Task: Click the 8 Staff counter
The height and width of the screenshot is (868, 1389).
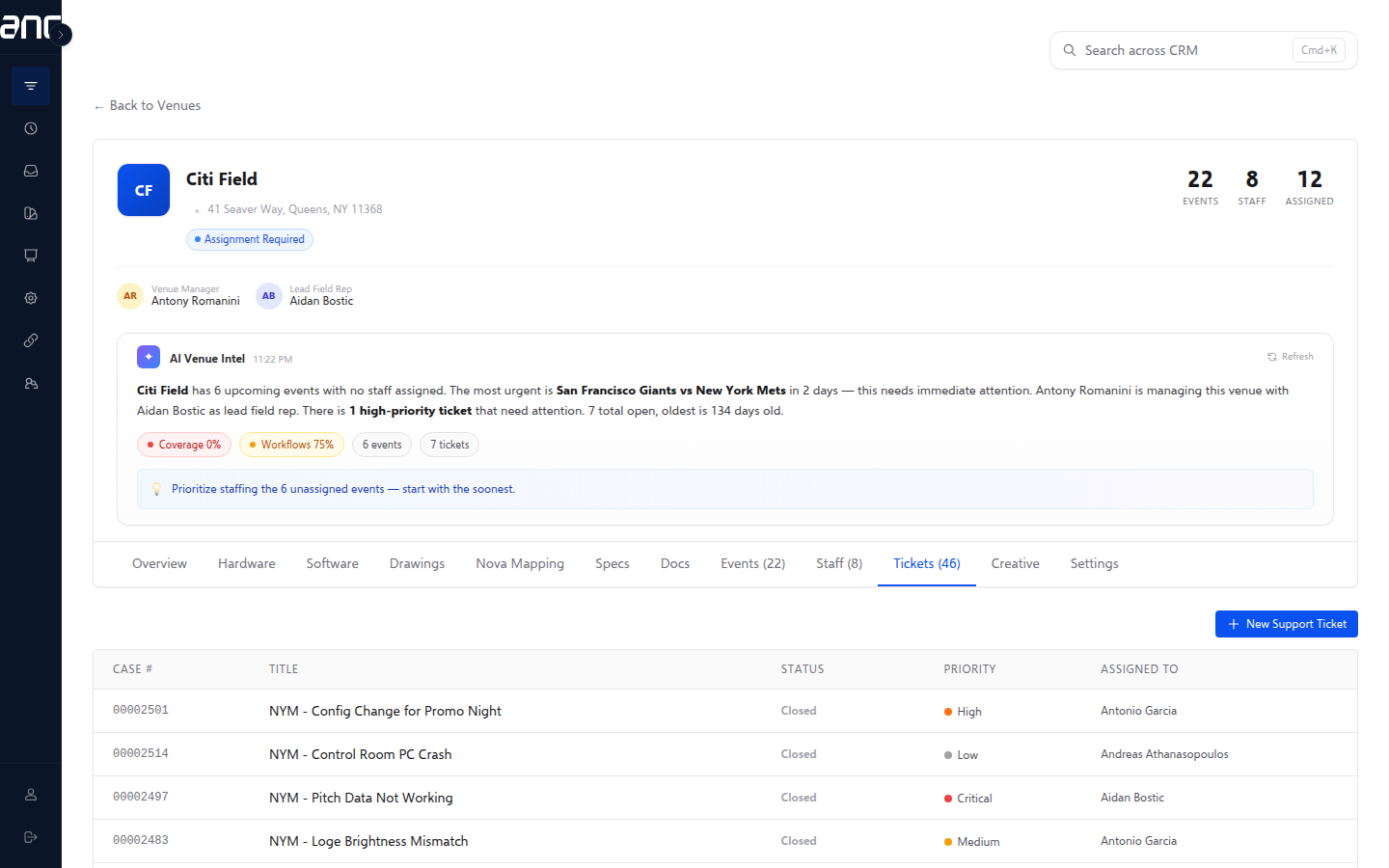Action: coord(1252,186)
